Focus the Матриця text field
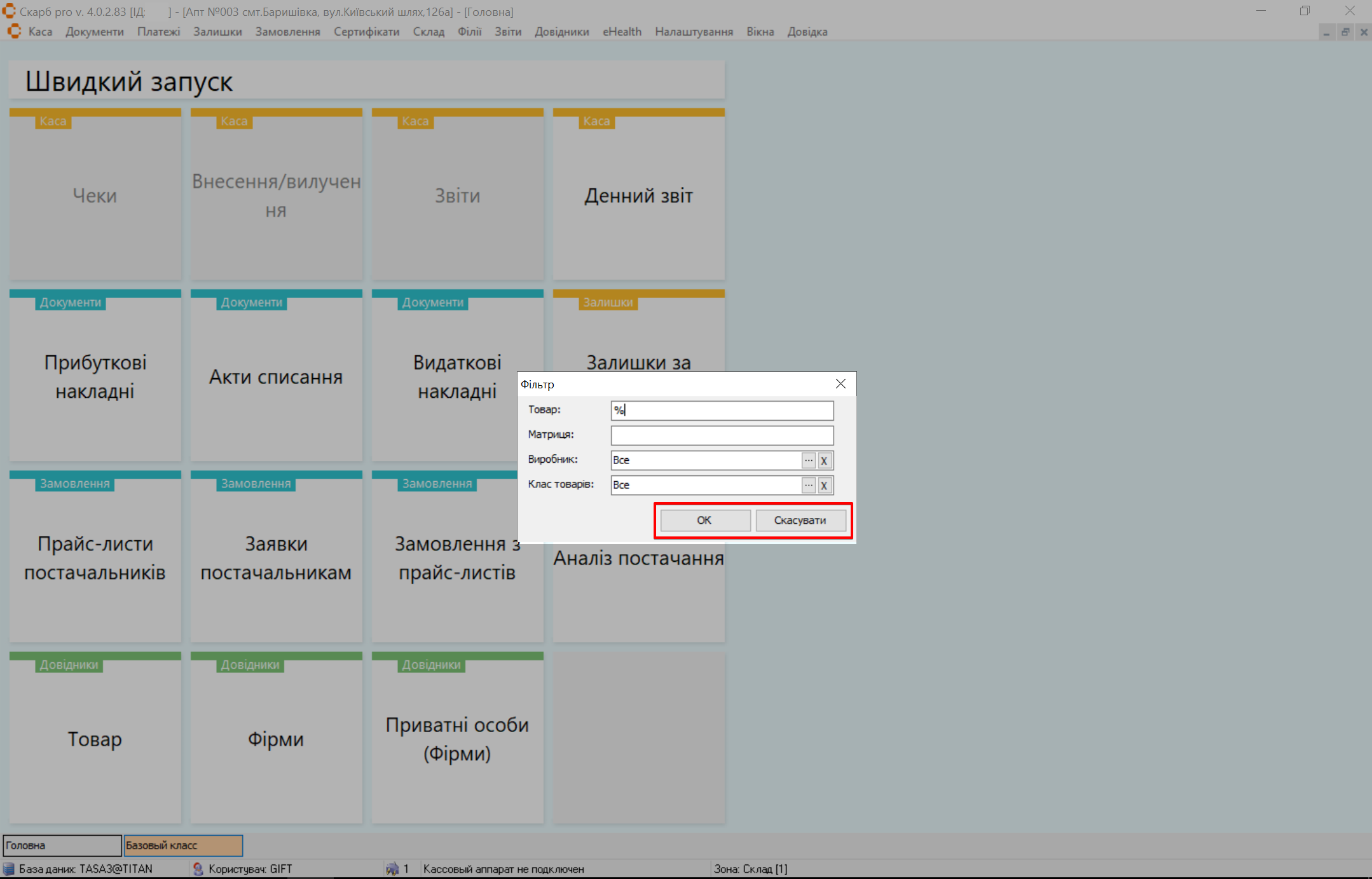Viewport: 1372px width, 879px height. coord(722,435)
